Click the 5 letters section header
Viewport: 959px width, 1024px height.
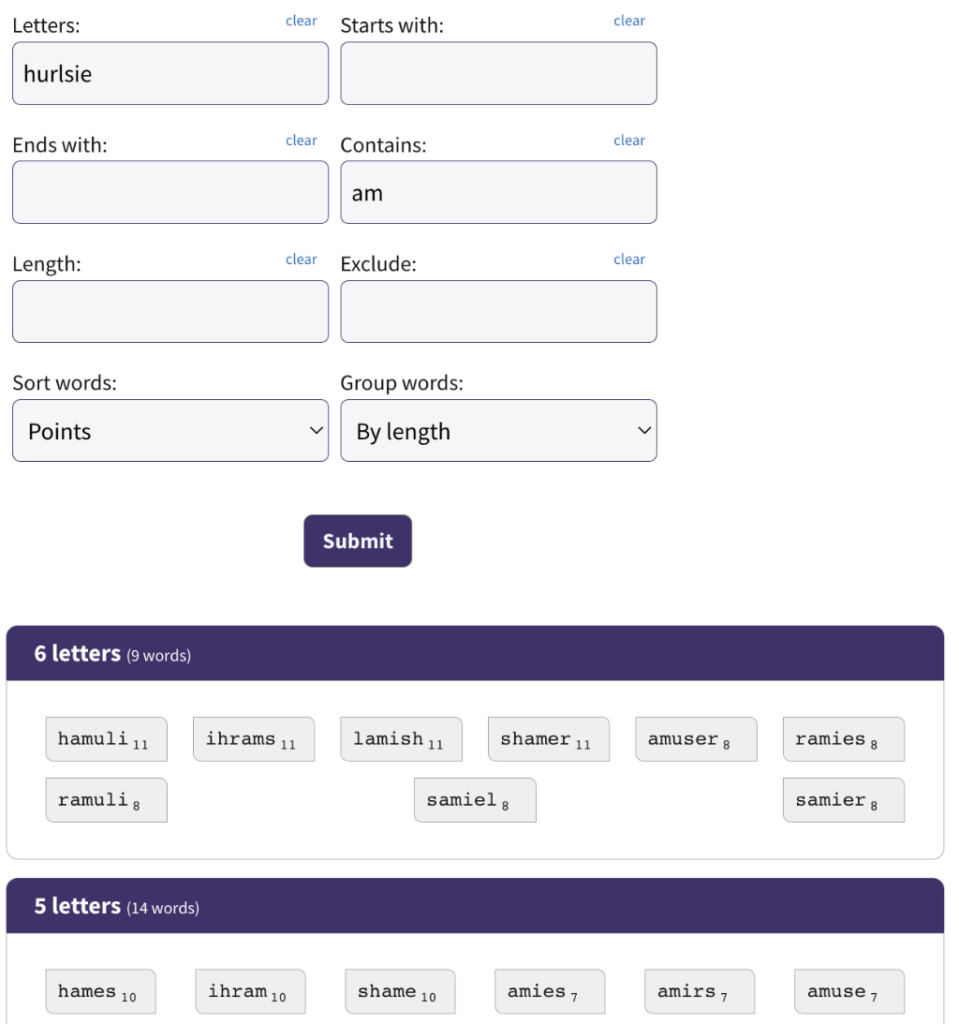pyautogui.click(x=475, y=906)
